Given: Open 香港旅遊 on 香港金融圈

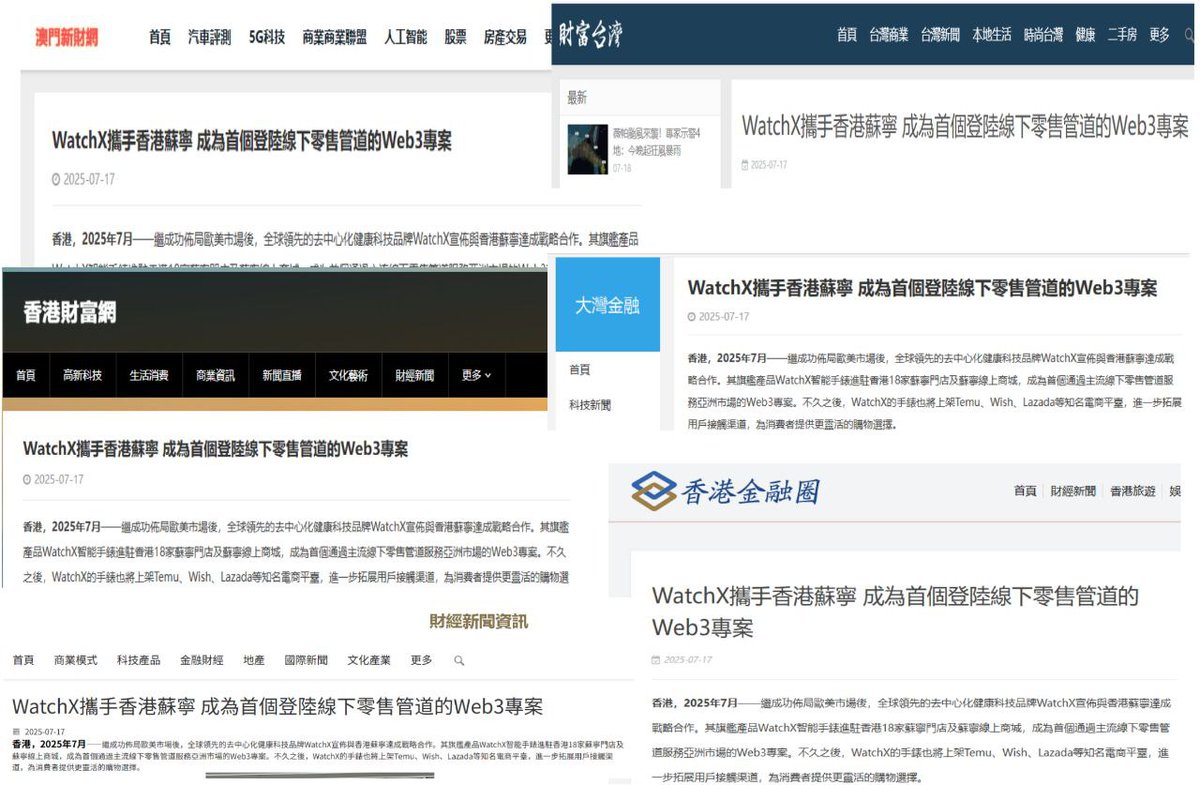Looking at the screenshot, I should (1132, 491).
